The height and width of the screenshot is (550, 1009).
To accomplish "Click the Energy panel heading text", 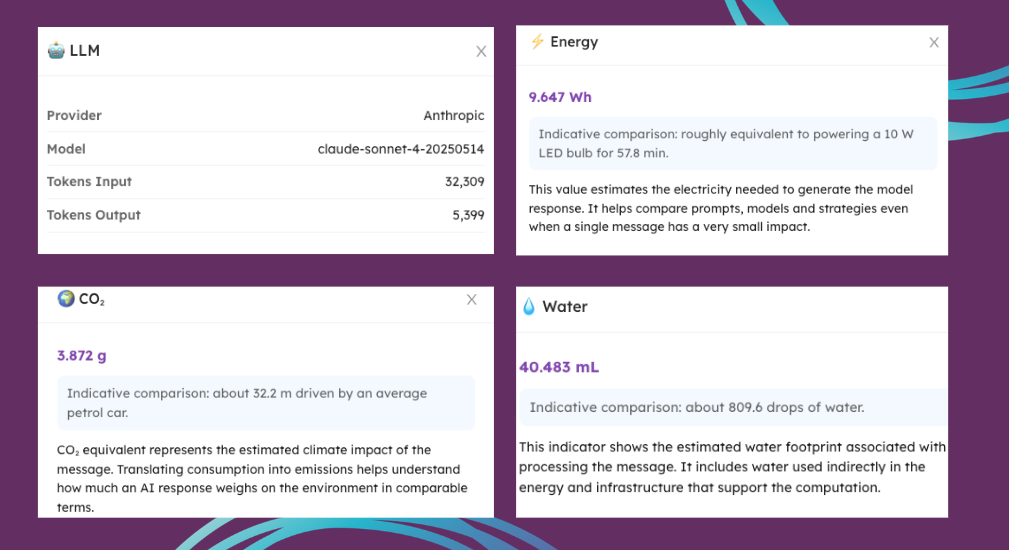I will tap(574, 42).
